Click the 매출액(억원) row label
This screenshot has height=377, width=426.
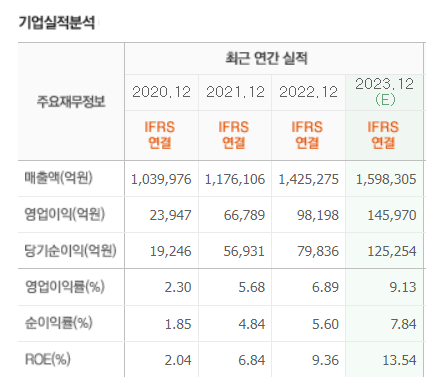pyautogui.click(x=58, y=178)
